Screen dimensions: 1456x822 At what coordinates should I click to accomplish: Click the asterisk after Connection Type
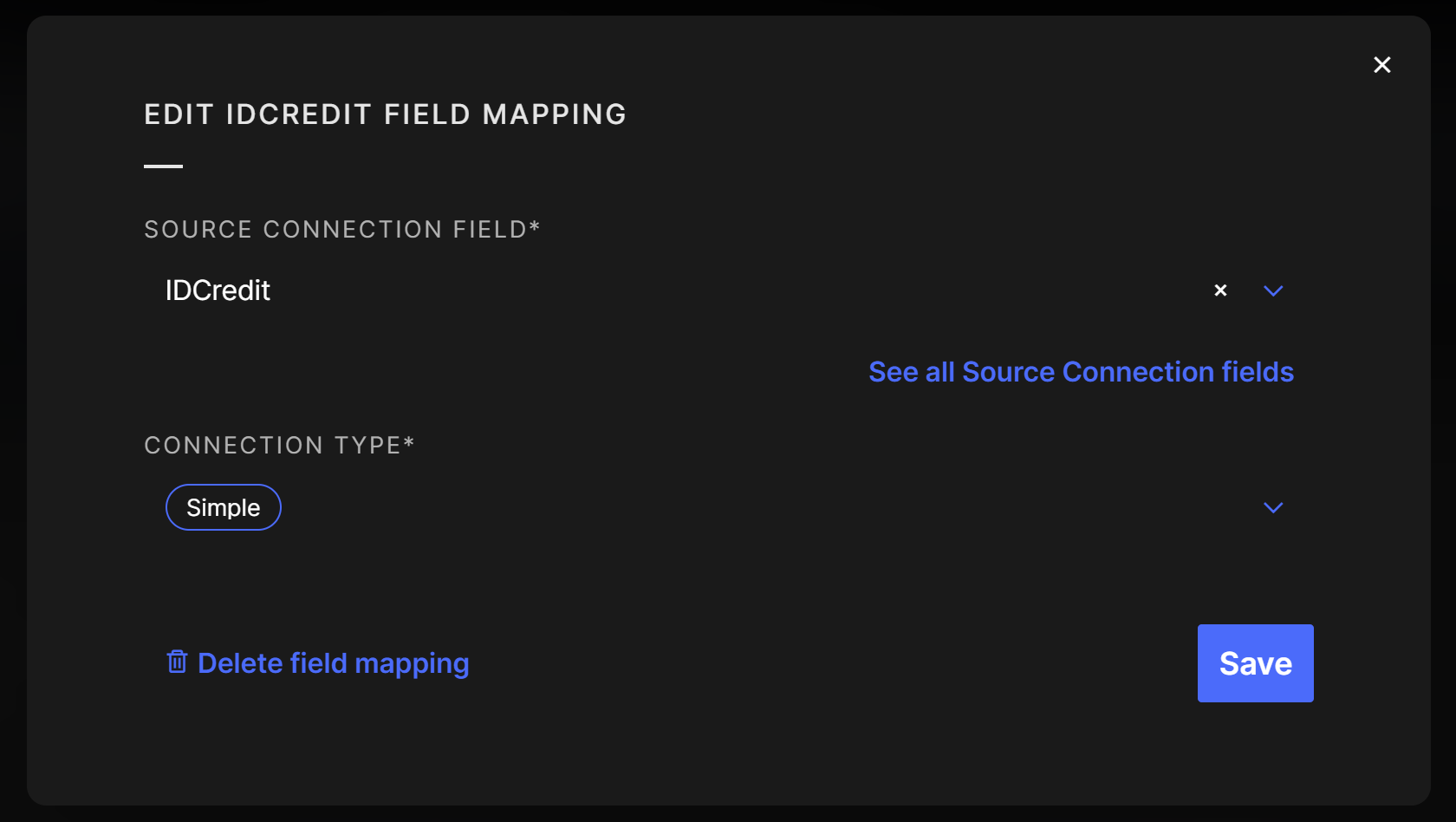(409, 443)
